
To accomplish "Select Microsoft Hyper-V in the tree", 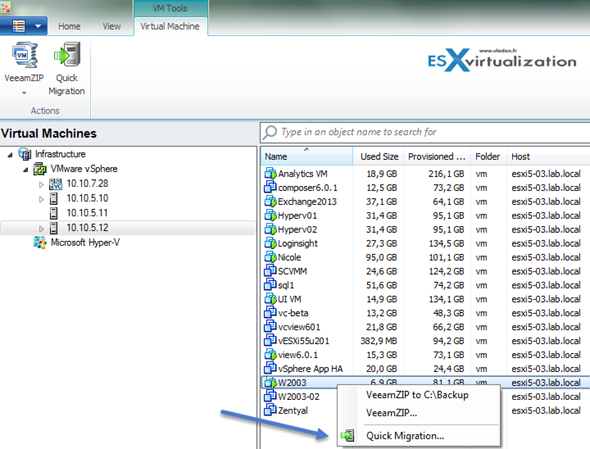I will pyautogui.click(x=85, y=243).
